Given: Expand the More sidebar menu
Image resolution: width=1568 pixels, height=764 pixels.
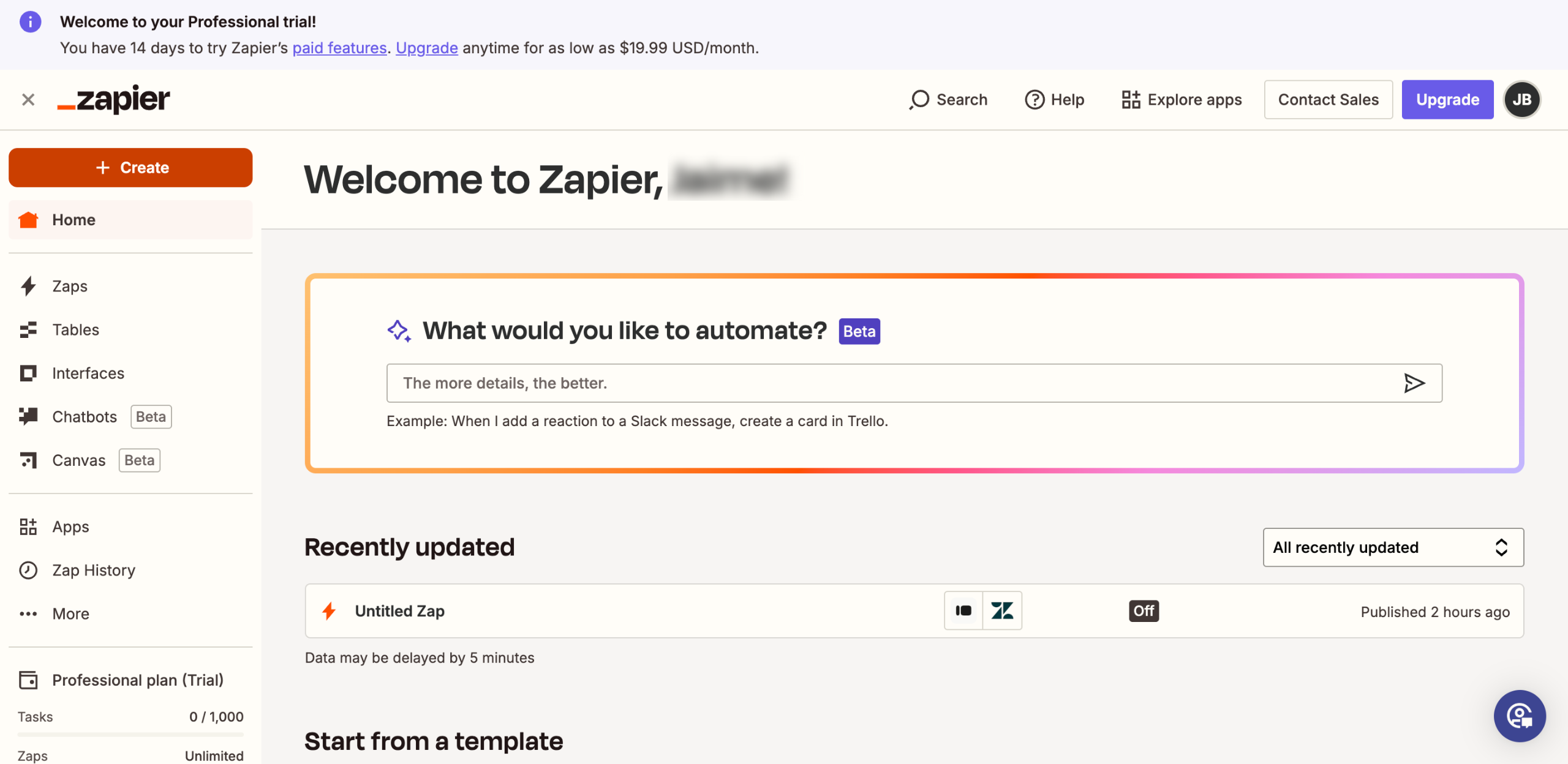Looking at the screenshot, I should 70,614.
